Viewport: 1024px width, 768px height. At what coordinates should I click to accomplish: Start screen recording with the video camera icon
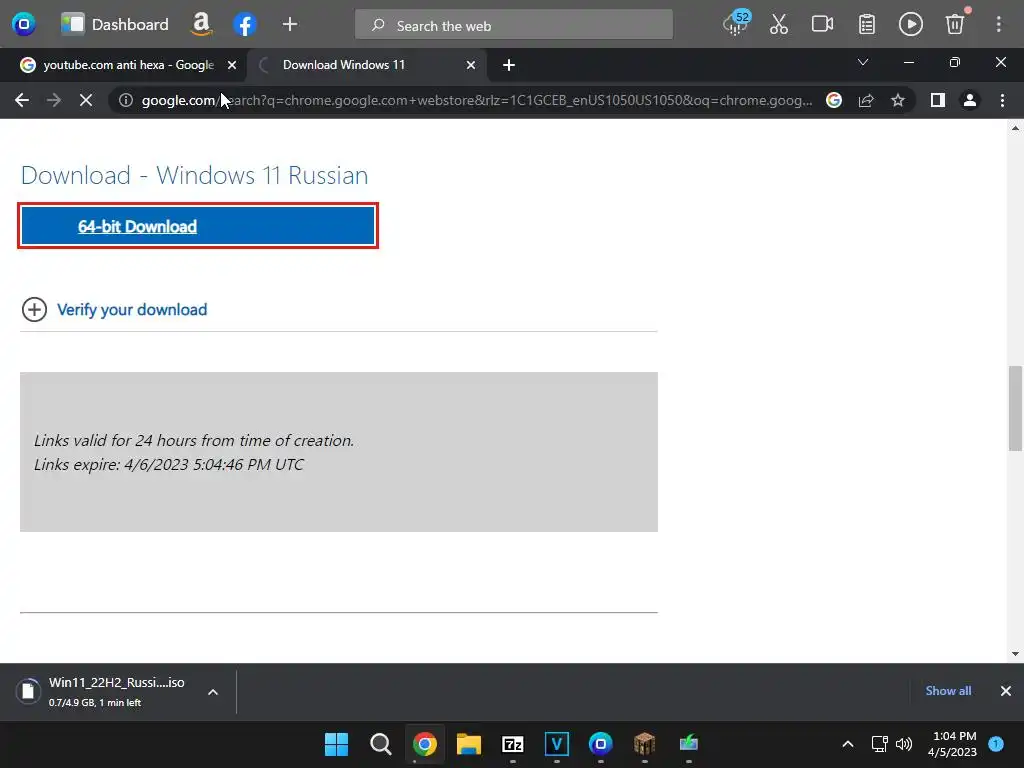[822, 25]
